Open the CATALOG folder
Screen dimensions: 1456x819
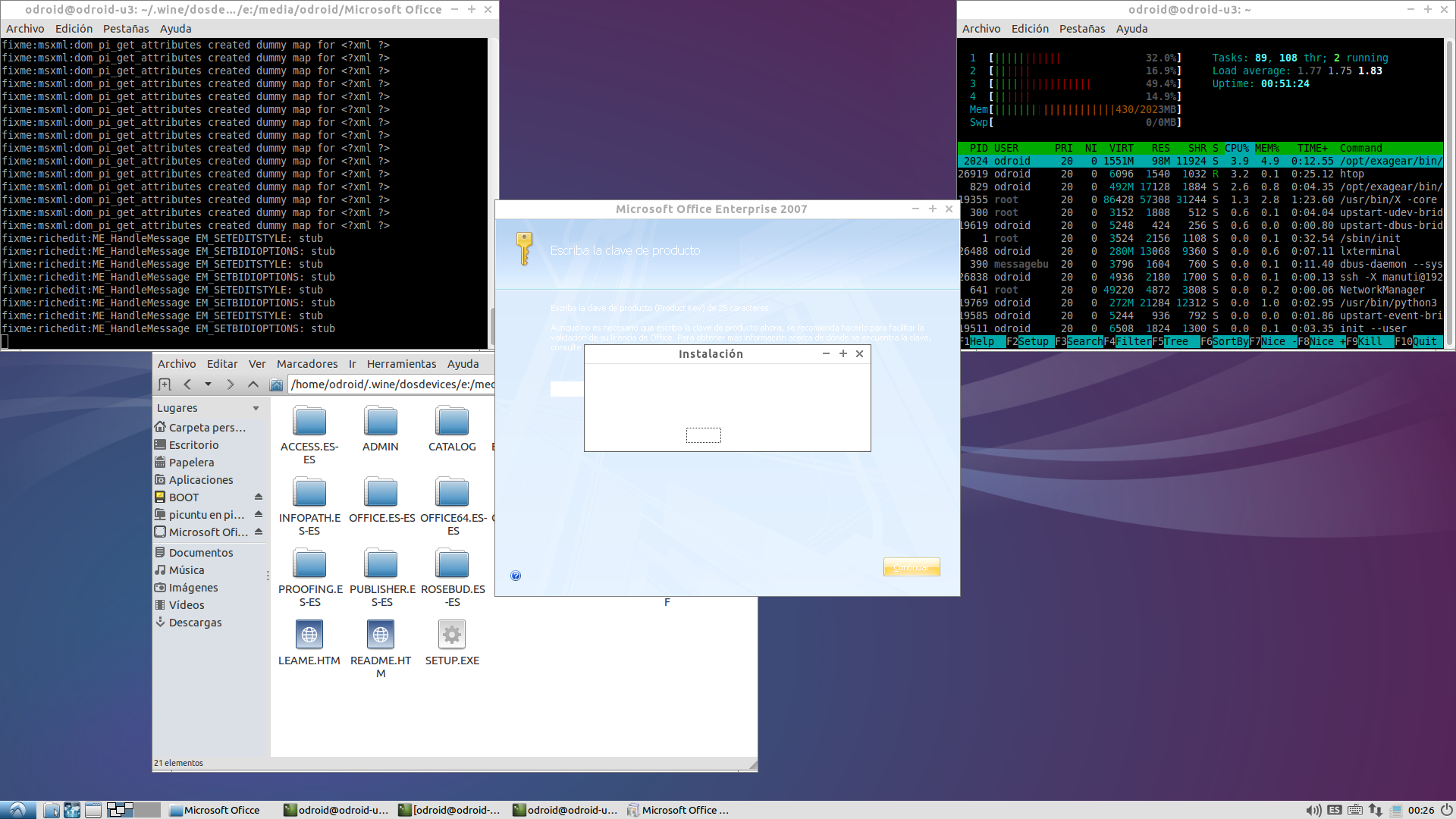(x=452, y=422)
